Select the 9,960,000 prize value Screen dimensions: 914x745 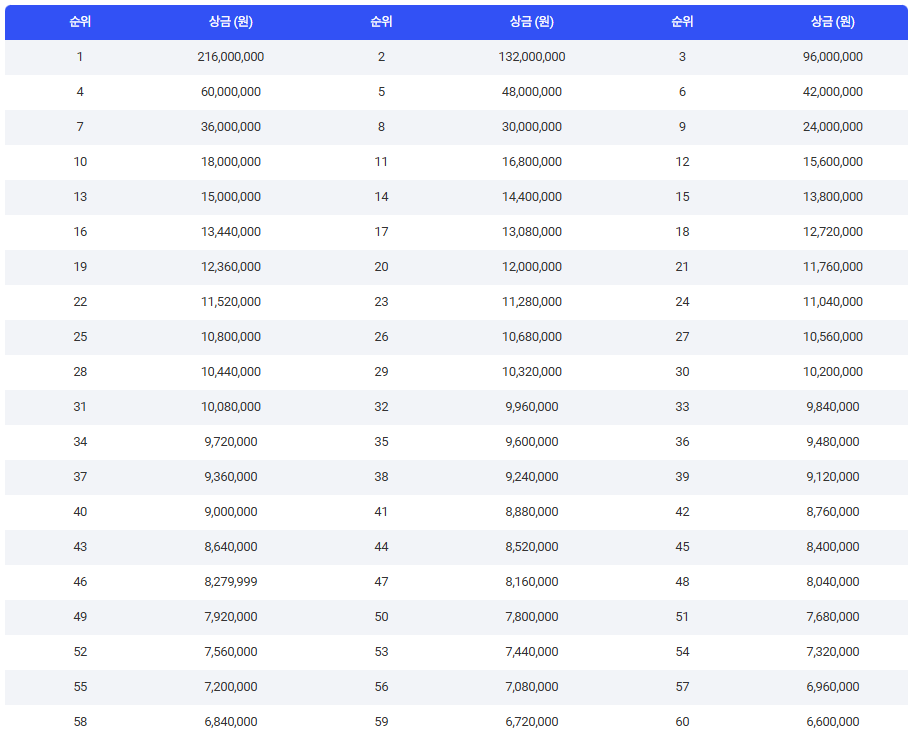[532, 407]
